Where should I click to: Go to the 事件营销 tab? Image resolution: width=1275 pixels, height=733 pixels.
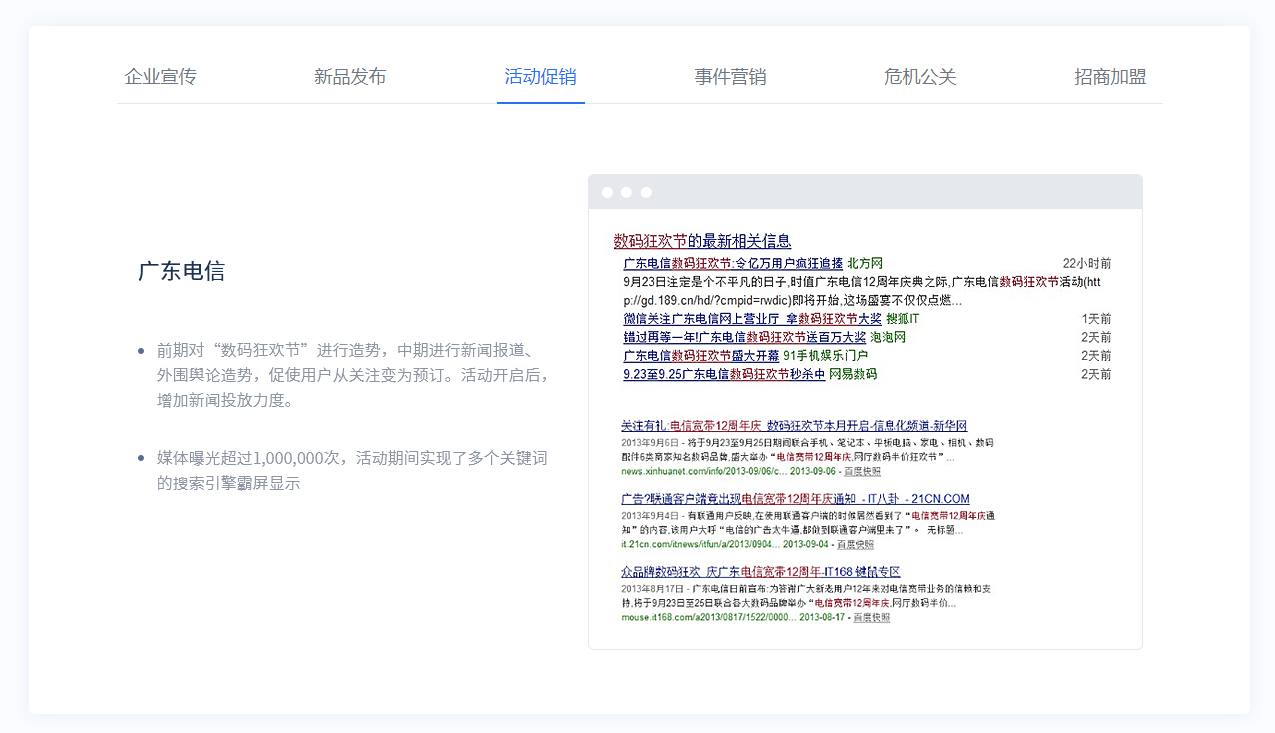730,77
